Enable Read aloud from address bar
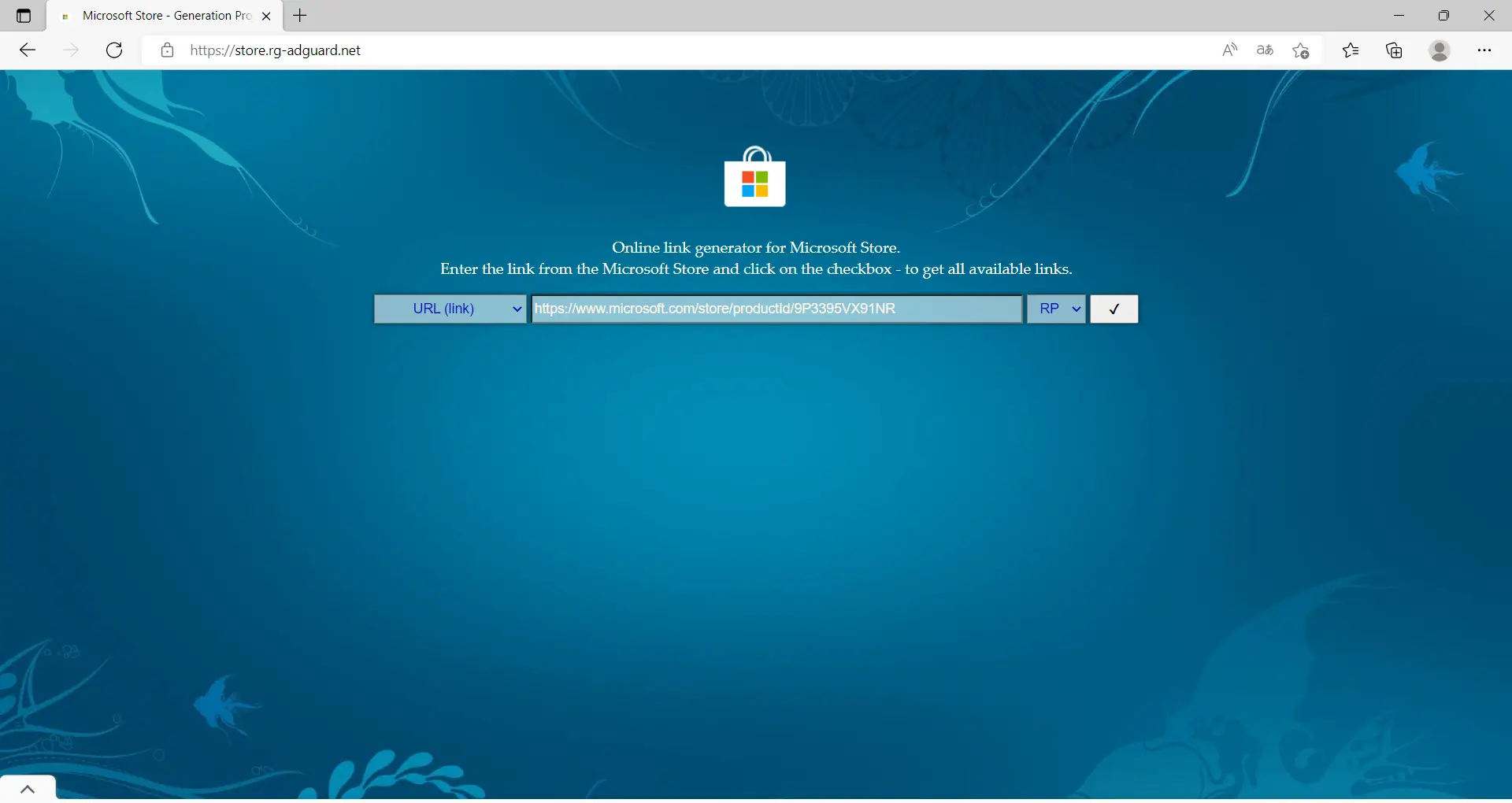The width and height of the screenshot is (1512, 803). [1229, 50]
